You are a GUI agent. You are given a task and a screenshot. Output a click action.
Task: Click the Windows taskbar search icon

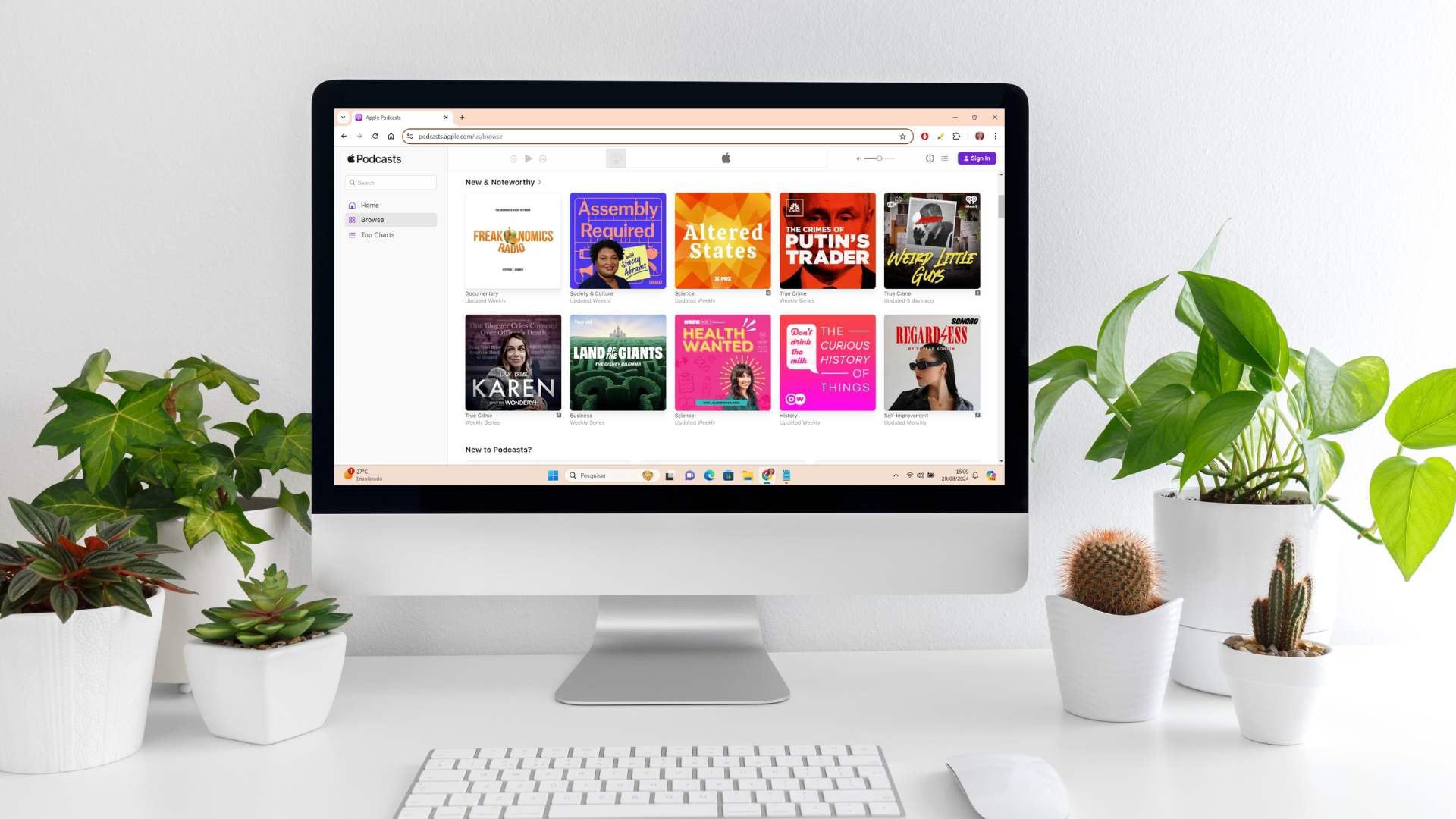pyautogui.click(x=570, y=475)
